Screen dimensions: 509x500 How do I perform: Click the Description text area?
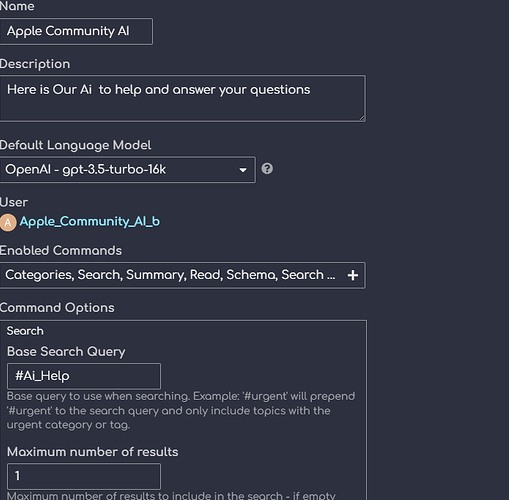[x=182, y=98]
